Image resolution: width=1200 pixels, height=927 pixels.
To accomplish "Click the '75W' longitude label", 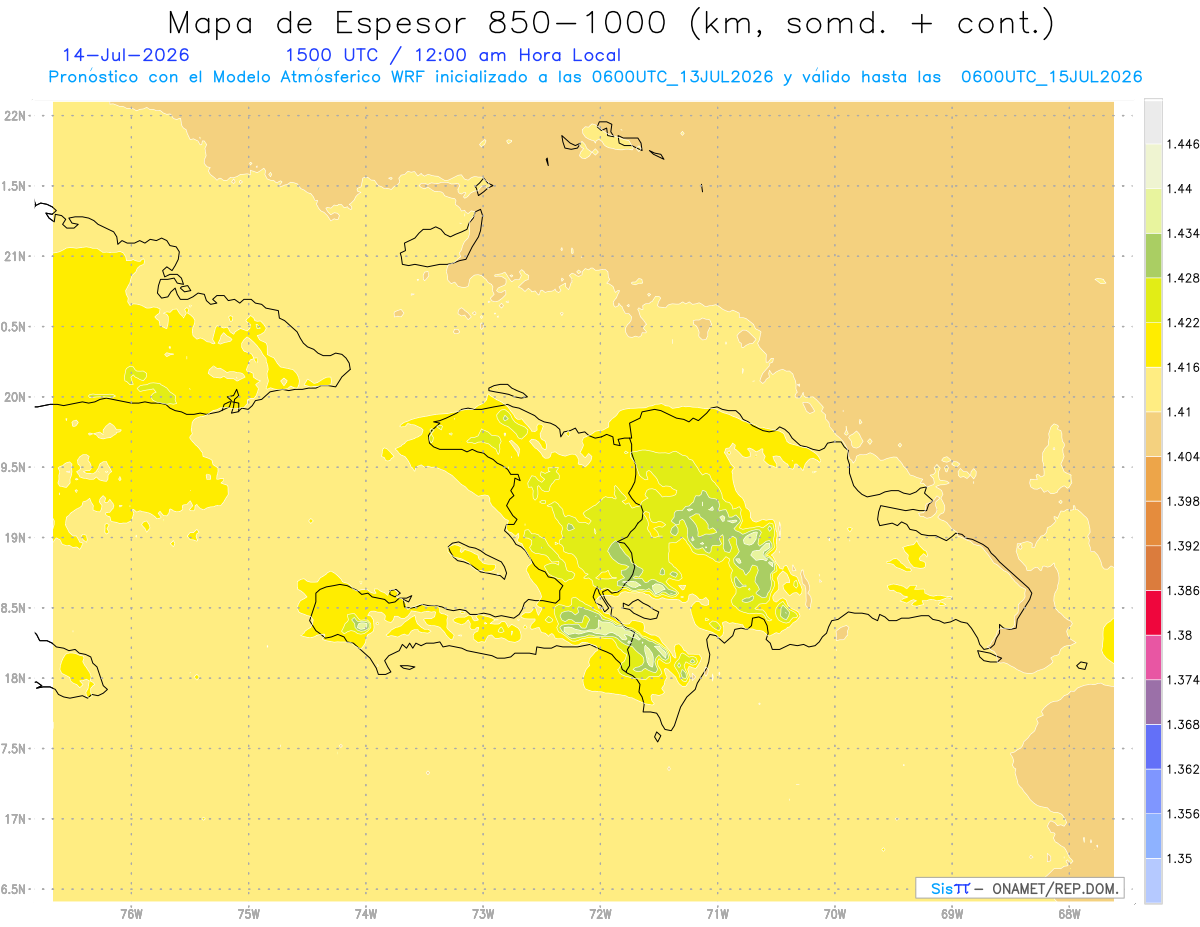I will (249, 914).
